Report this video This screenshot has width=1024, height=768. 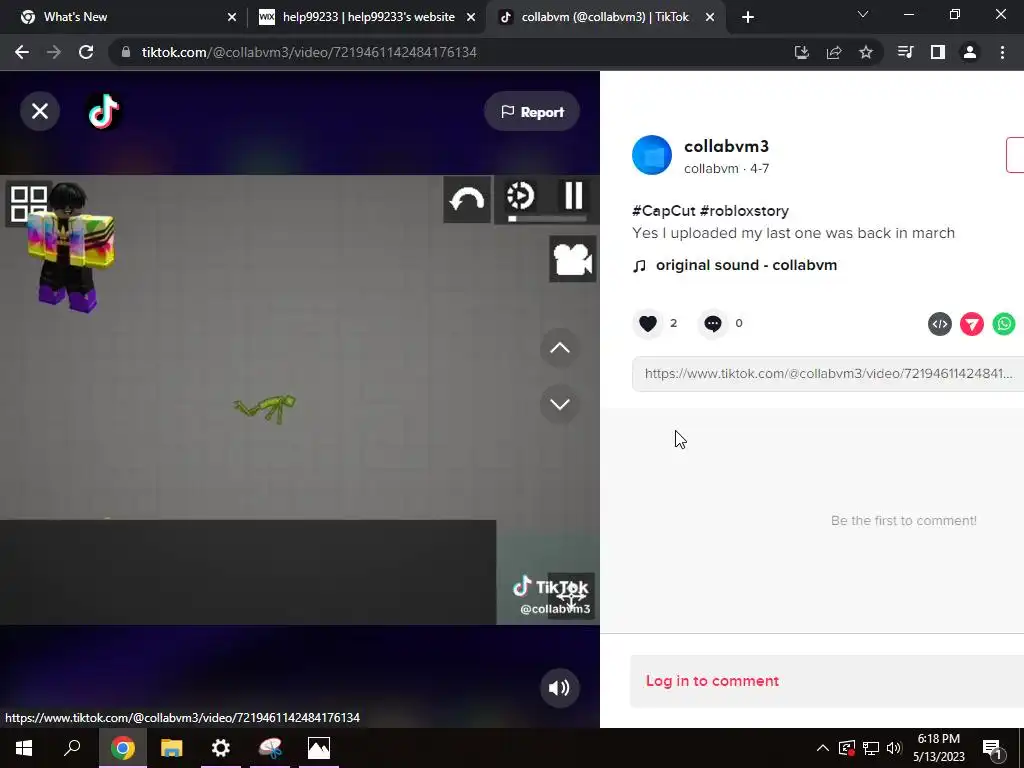(x=532, y=112)
